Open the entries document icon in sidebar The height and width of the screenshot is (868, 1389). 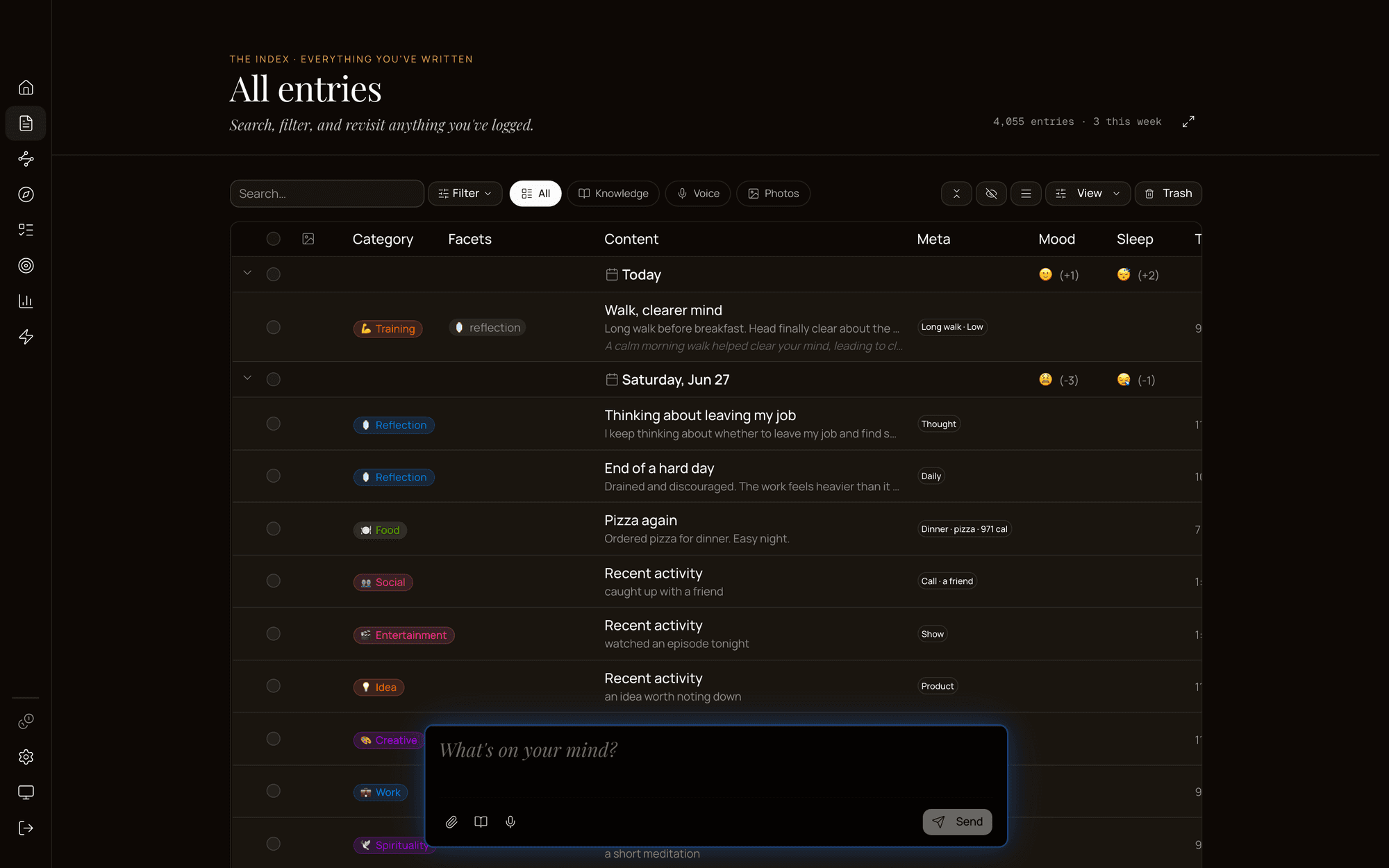point(26,123)
